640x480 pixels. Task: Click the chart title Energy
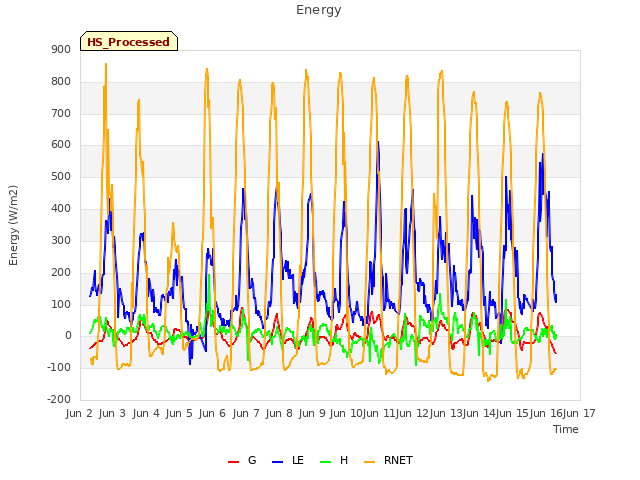pos(318,10)
